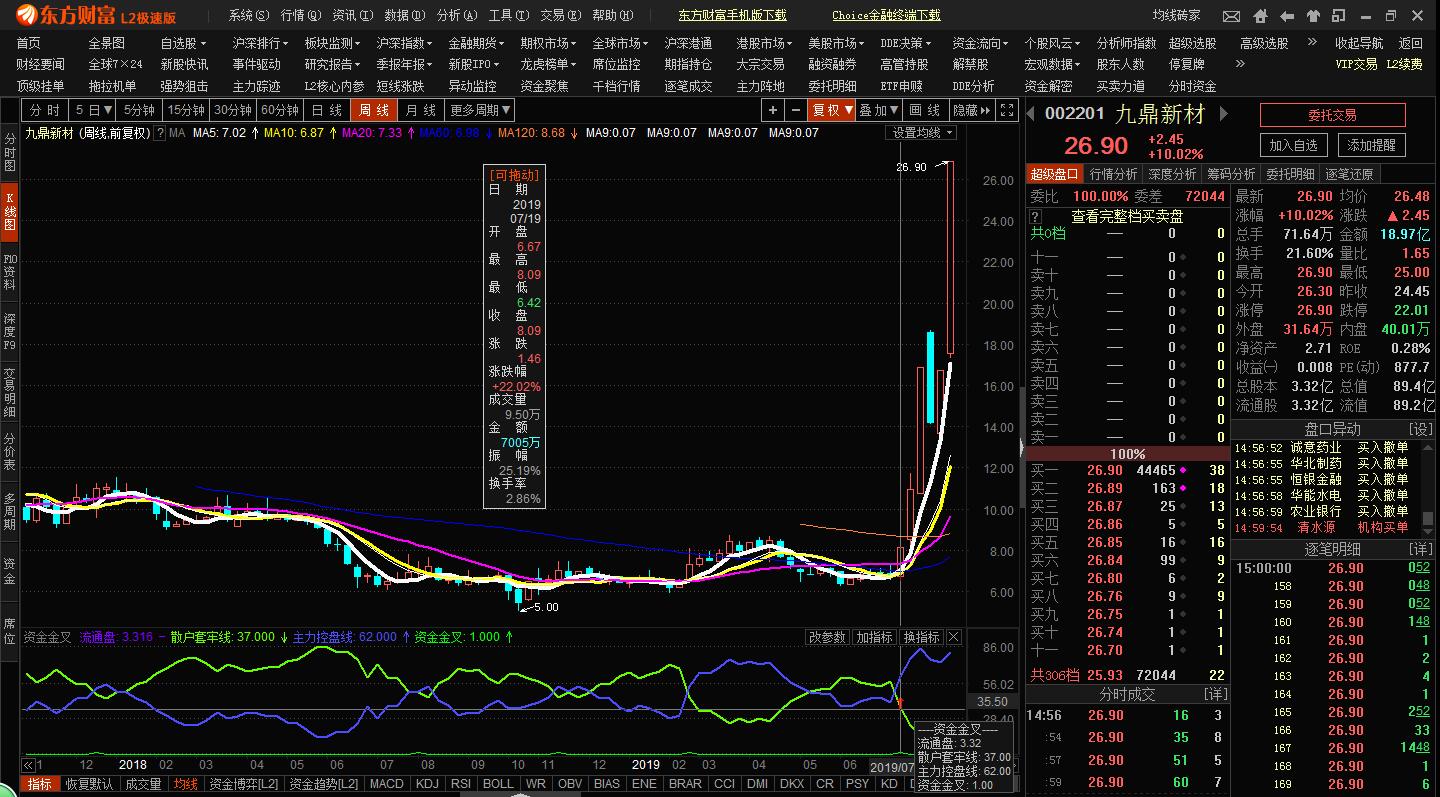The height and width of the screenshot is (797, 1440).
Task: Open 席位 in left sidebar
Action: tap(9, 631)
